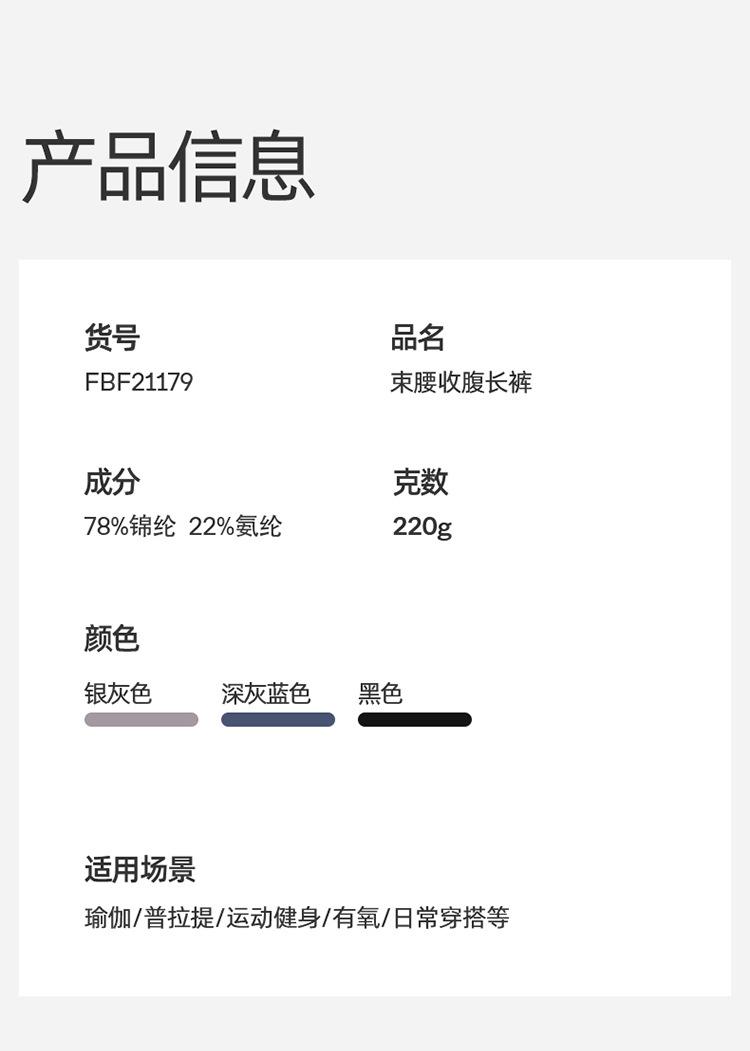Select product name 束腰收腹长裤
Viewport: 750px width, 1051px height.
coord(461,382)
